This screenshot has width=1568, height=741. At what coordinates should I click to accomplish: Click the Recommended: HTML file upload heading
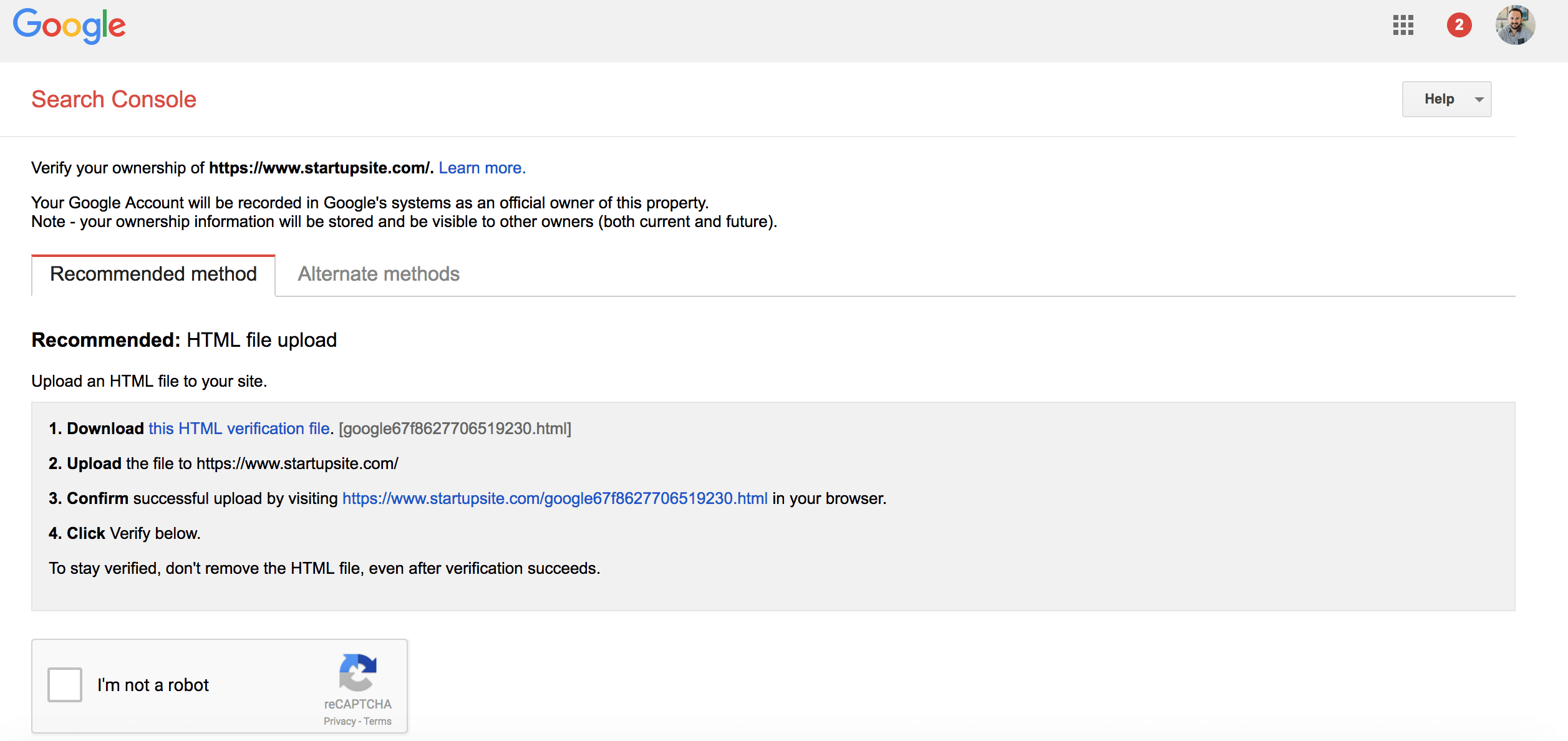pos(184,340)
